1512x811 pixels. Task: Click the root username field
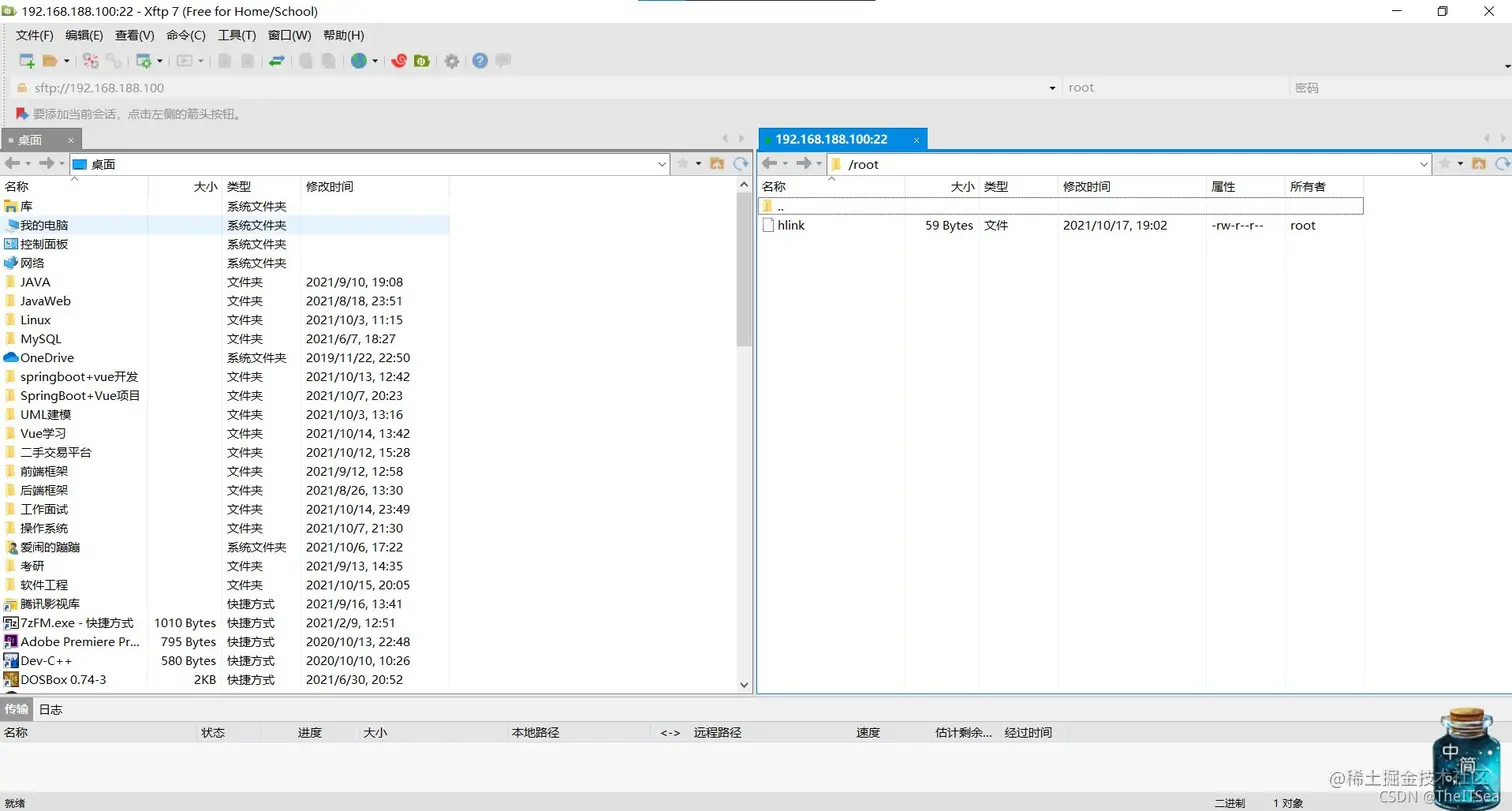pyautogui.click(x=1174, y=88)
